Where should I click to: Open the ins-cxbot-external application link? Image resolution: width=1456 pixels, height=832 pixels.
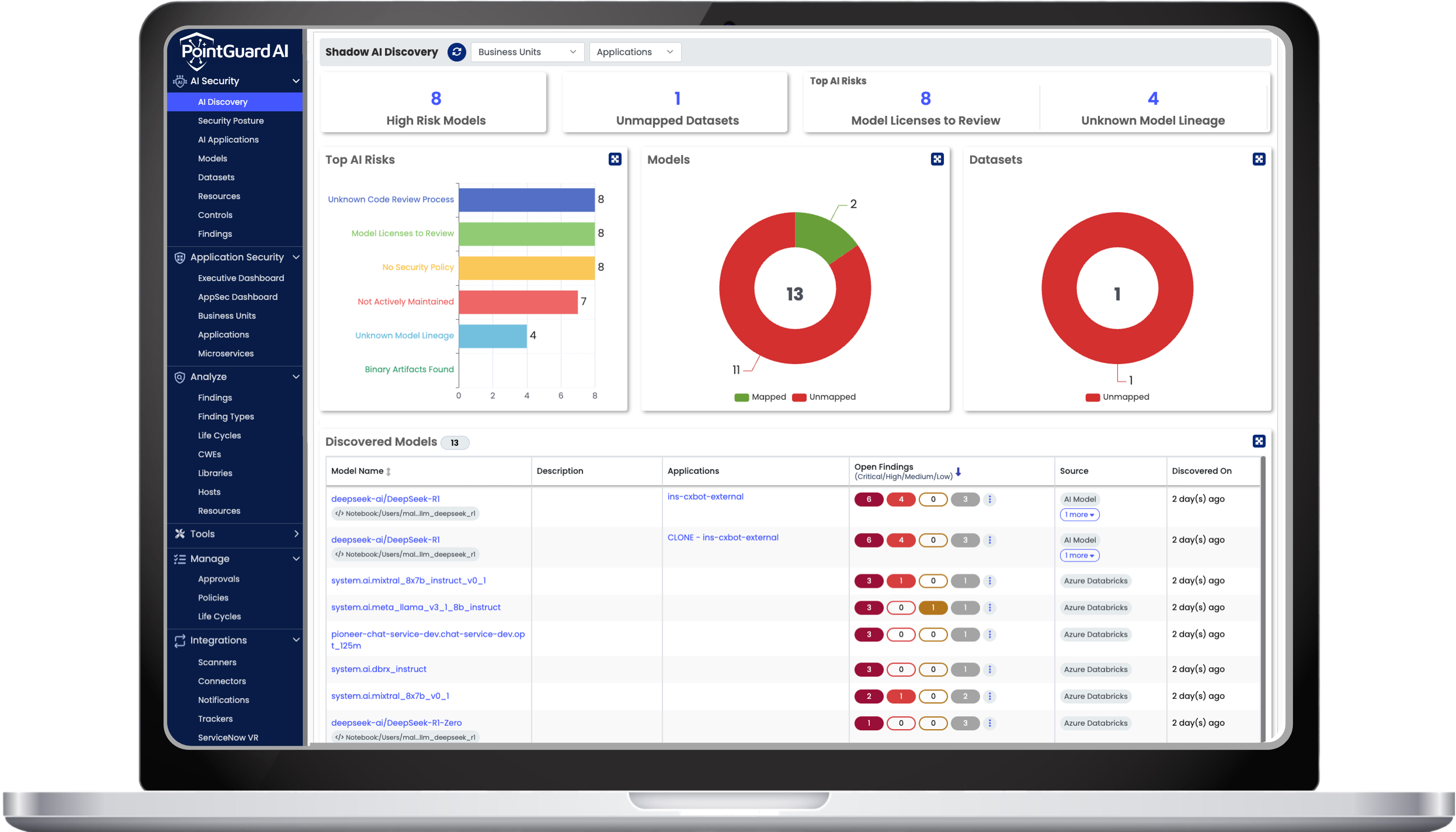click(x=705, y=497)
